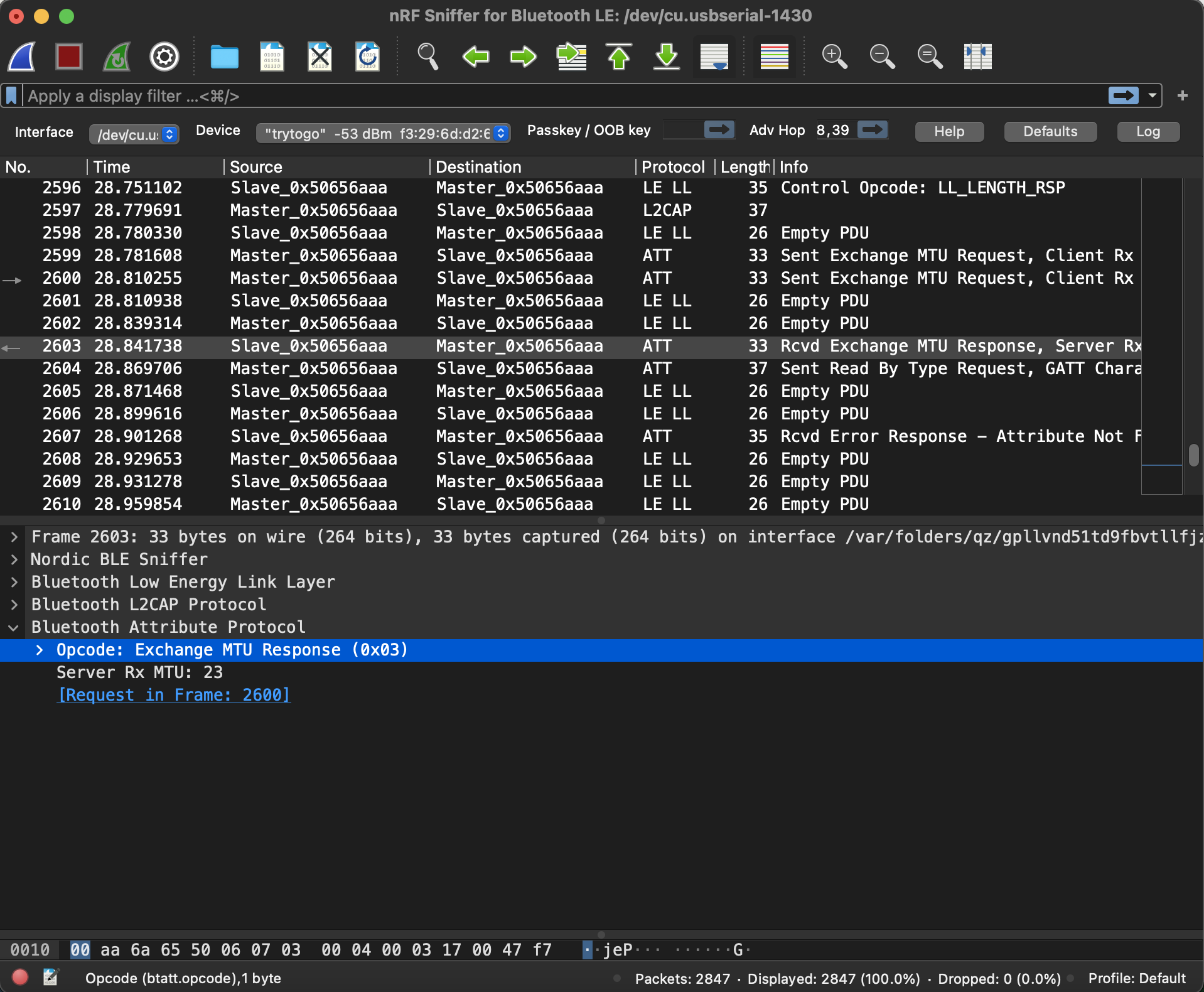Restart the current capture
This screenshot has width=1204, height=992.
[117, 57]
